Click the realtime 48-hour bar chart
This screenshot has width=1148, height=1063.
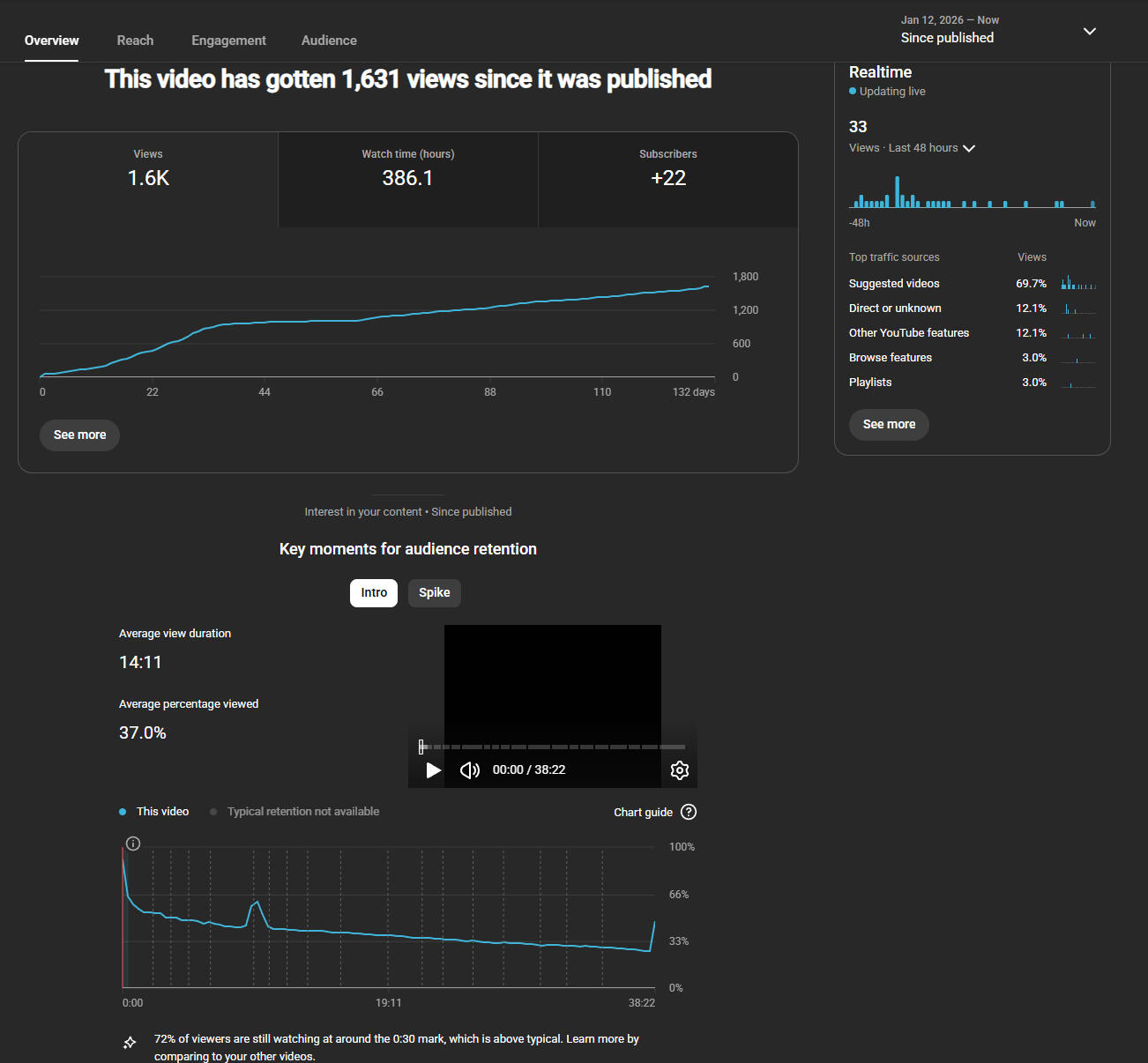(x=973, y=191)
